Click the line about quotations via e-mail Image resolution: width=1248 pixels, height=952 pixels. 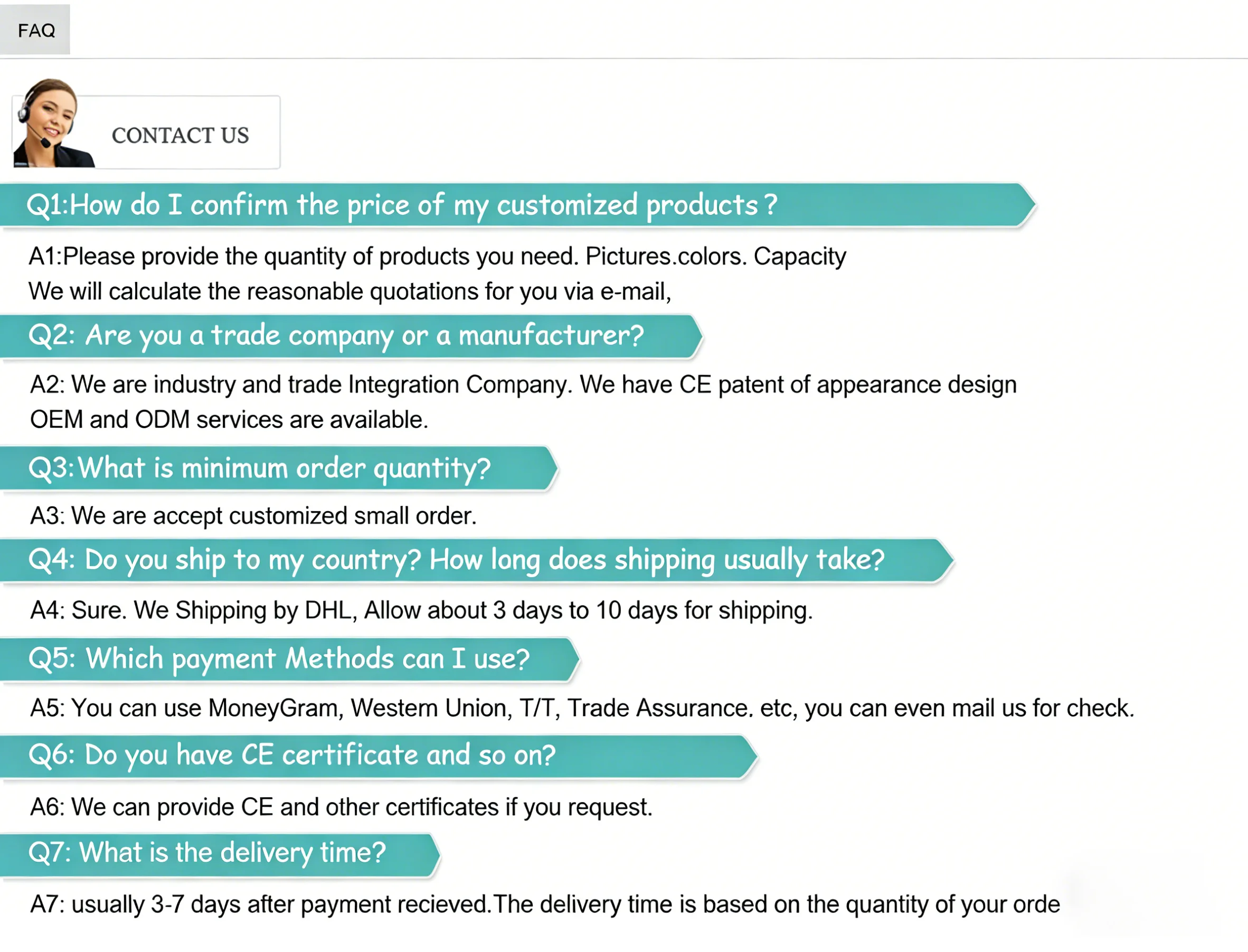tap(350, 292)
